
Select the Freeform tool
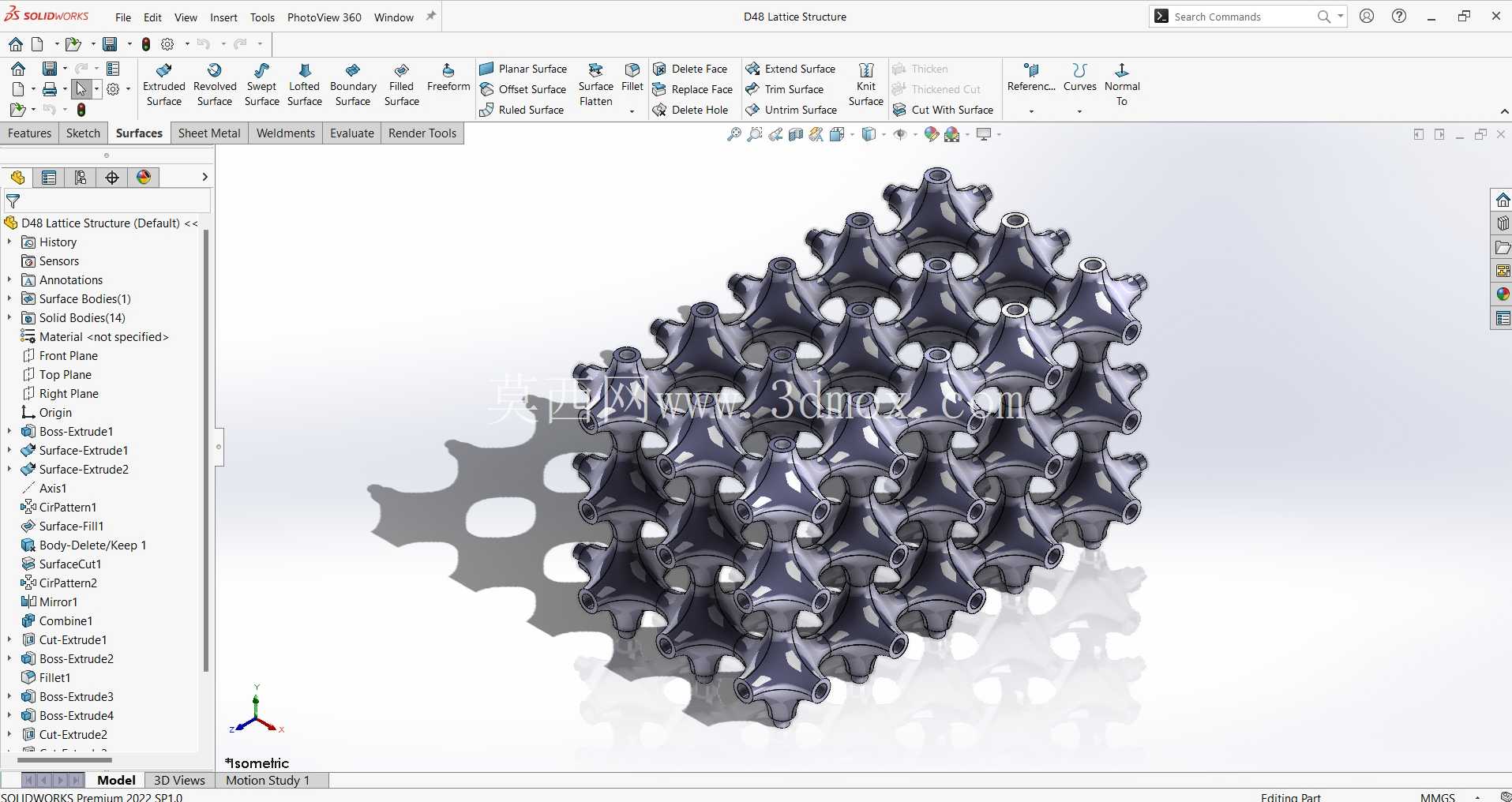coord(448,78)
